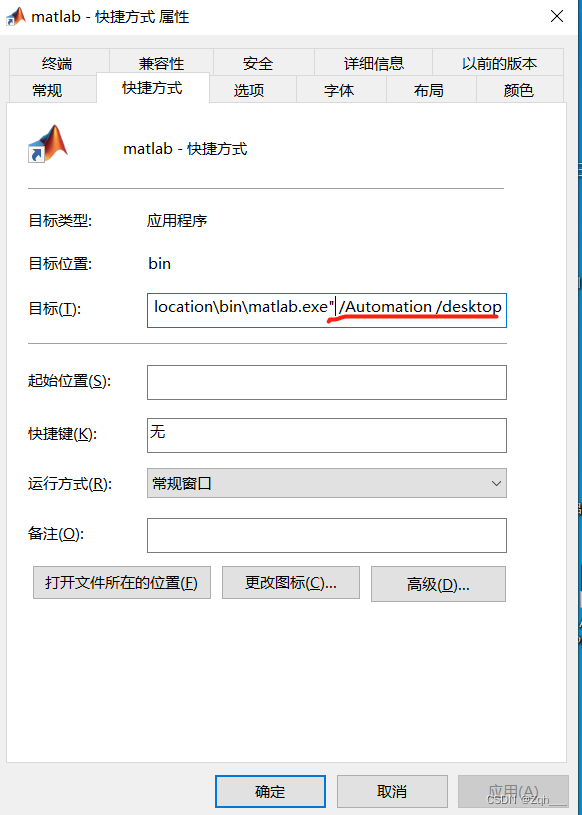
Task: Open the 终端 tab
Action: pos(57,63)
